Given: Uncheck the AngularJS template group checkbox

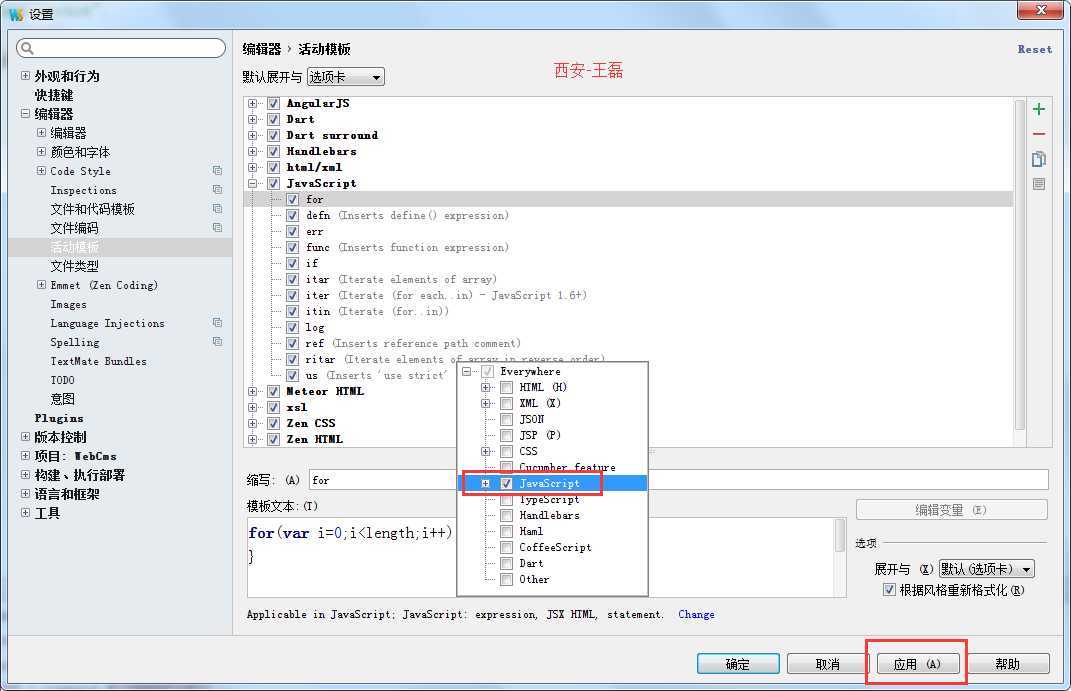Looking at the screenshot, I should click(x=273, y=103).
